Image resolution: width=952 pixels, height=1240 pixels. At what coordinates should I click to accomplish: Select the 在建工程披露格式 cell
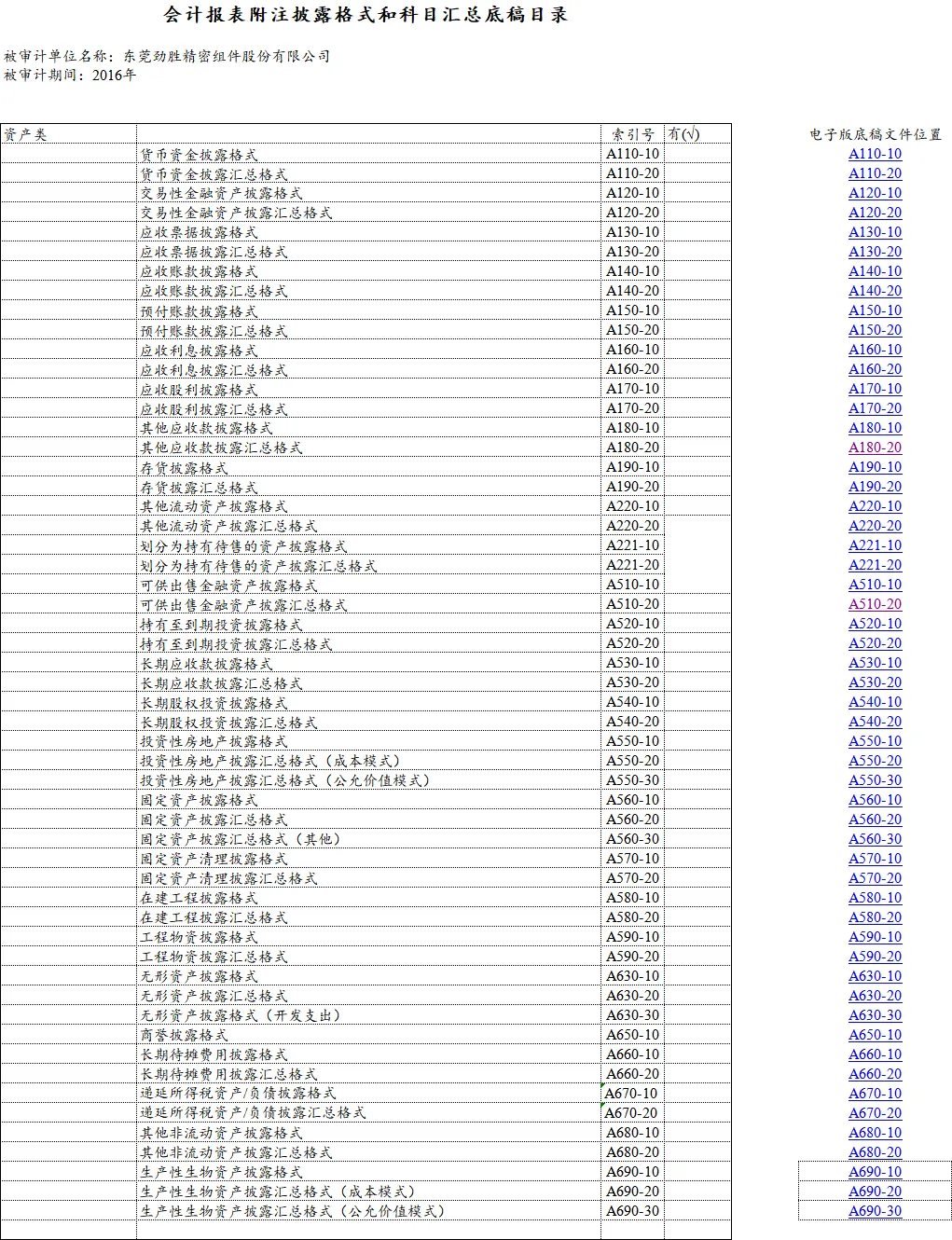(368, 898)
